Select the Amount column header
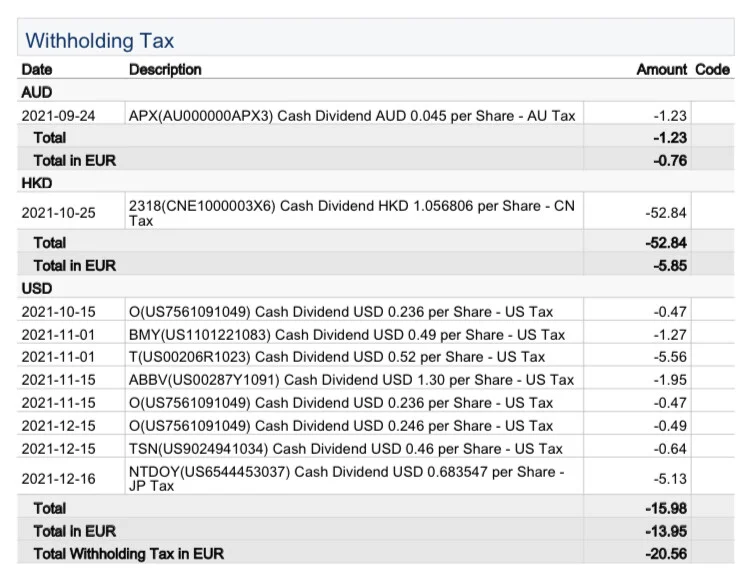Viewport: 750px width, 585px height. coord(662,70)
